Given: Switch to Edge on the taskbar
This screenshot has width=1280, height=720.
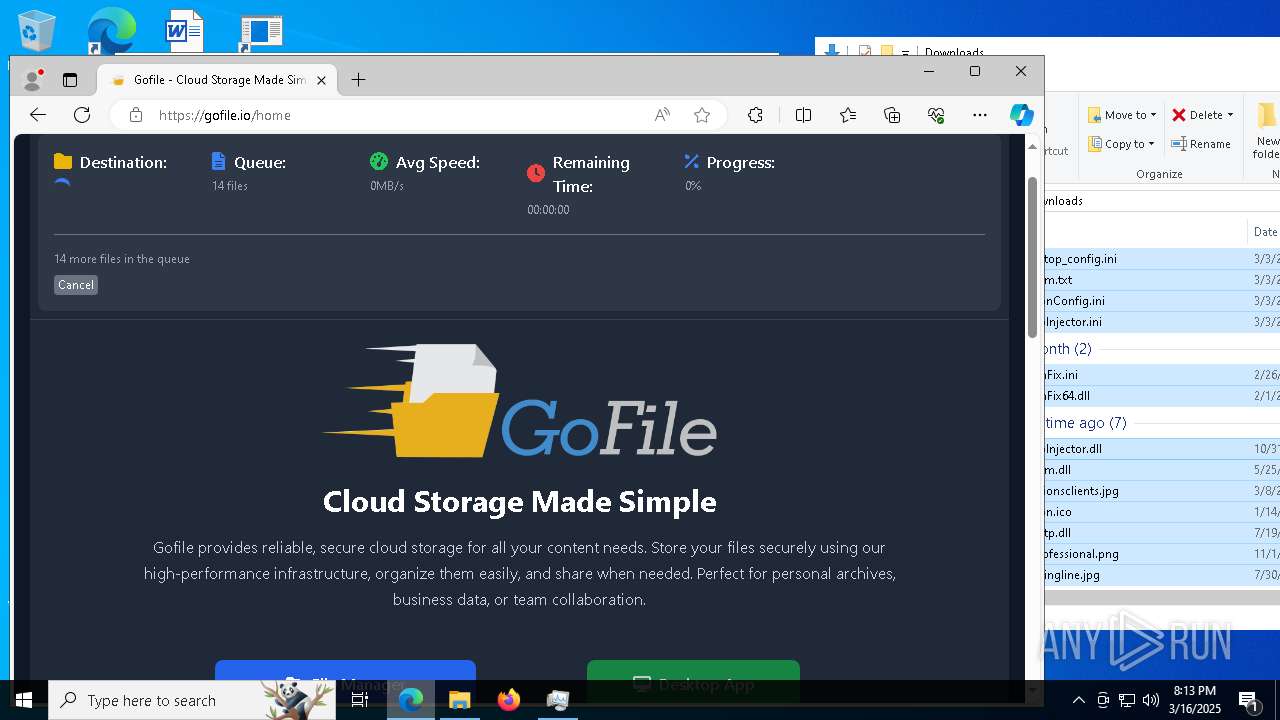Looking at the screenshot, I should [411, 700].
